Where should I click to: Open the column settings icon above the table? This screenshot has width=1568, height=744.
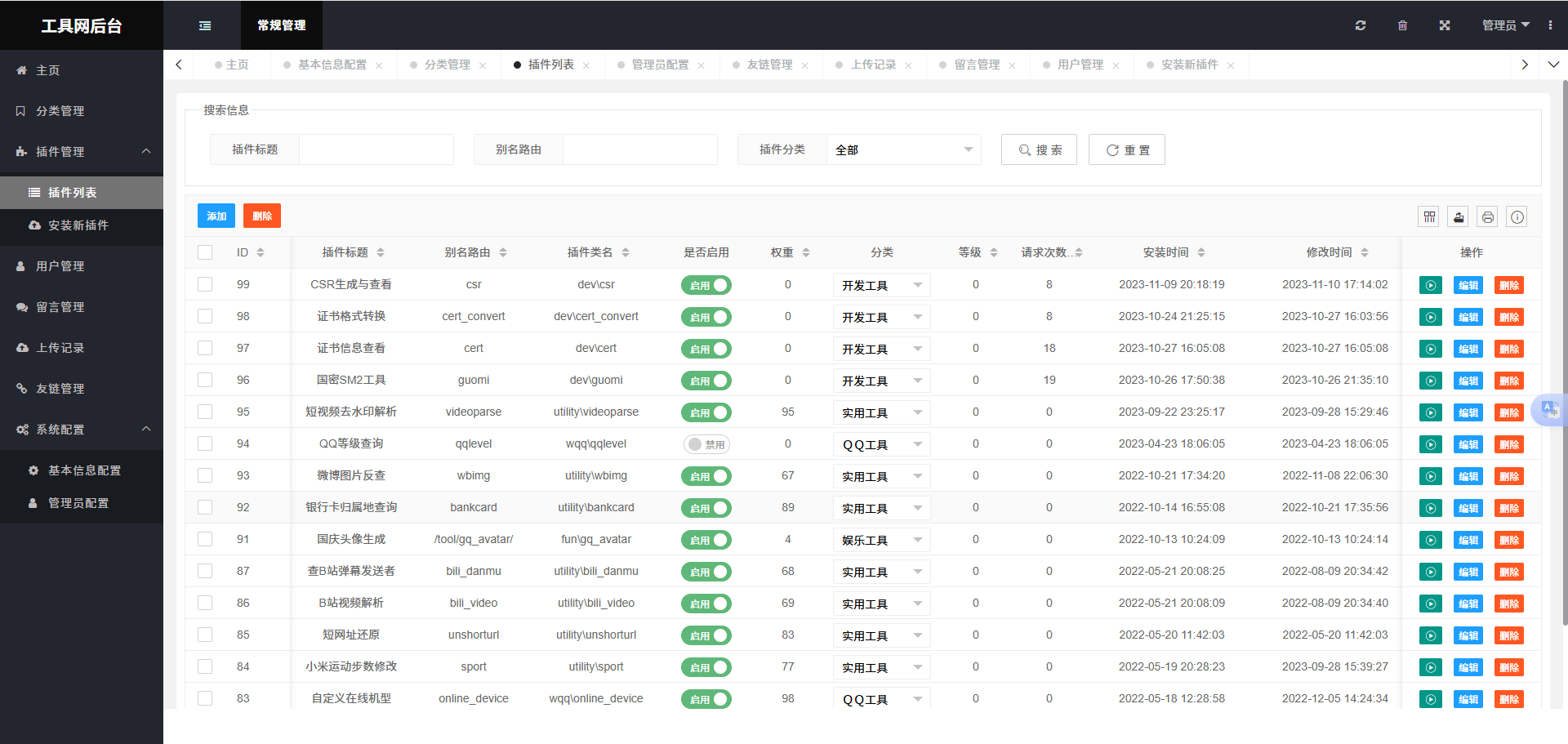pos(1429,216)
